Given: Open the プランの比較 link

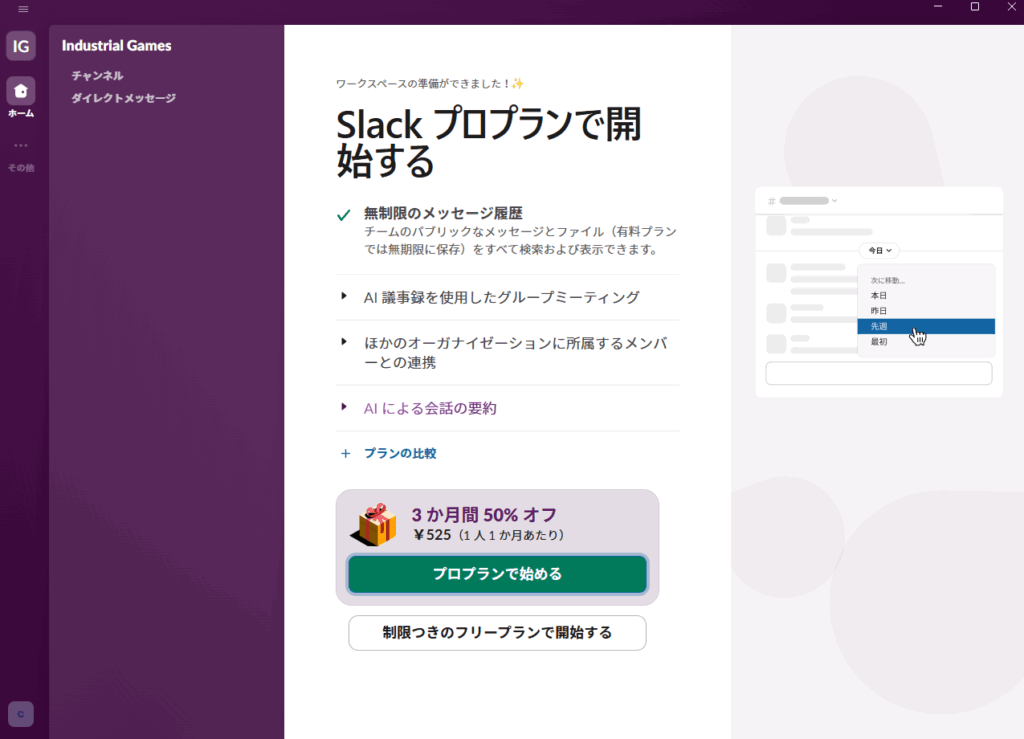Looking at the screenshot, I should 399,453.
